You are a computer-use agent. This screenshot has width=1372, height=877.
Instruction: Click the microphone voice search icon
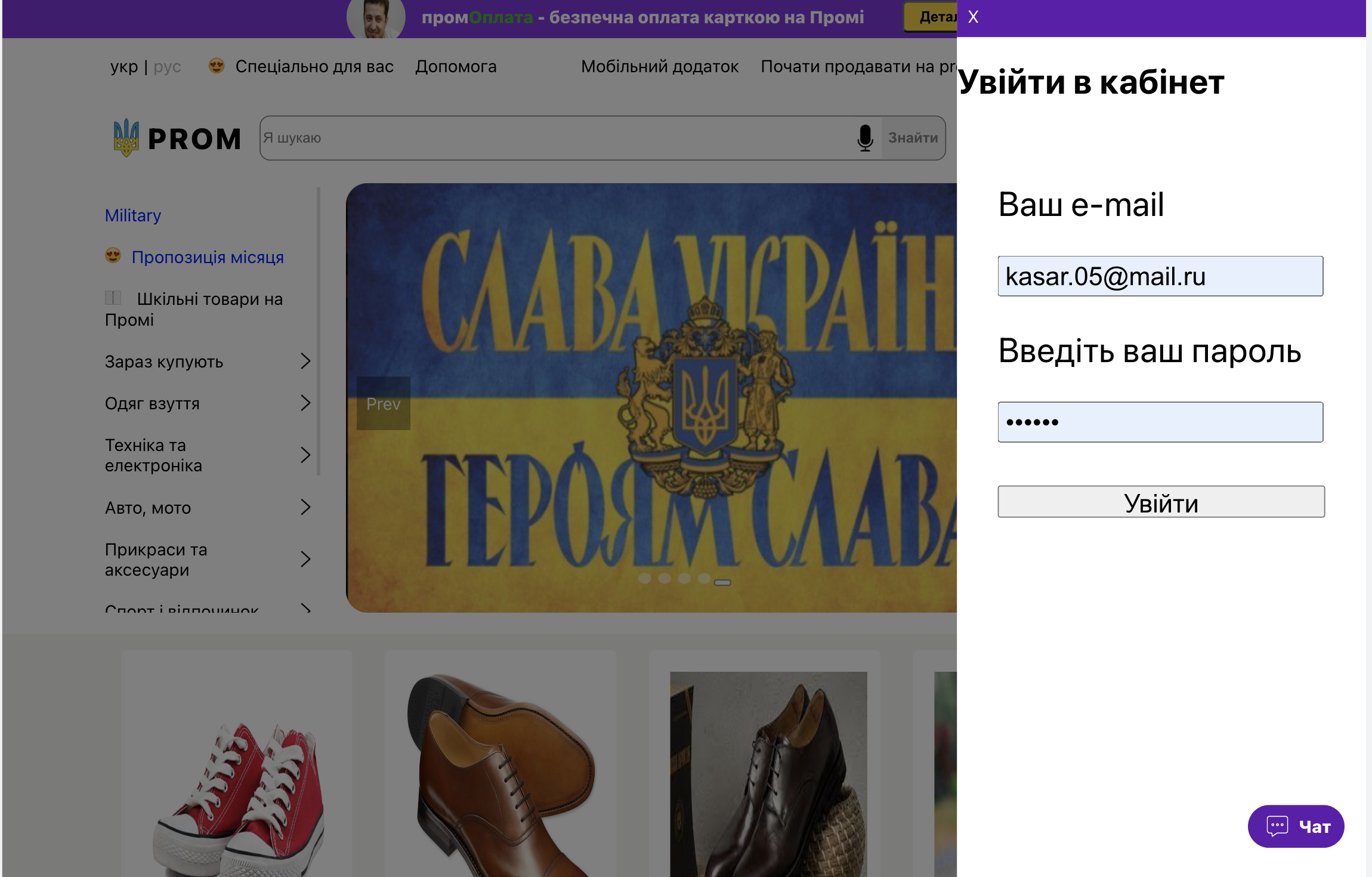(x=865, y=138)
